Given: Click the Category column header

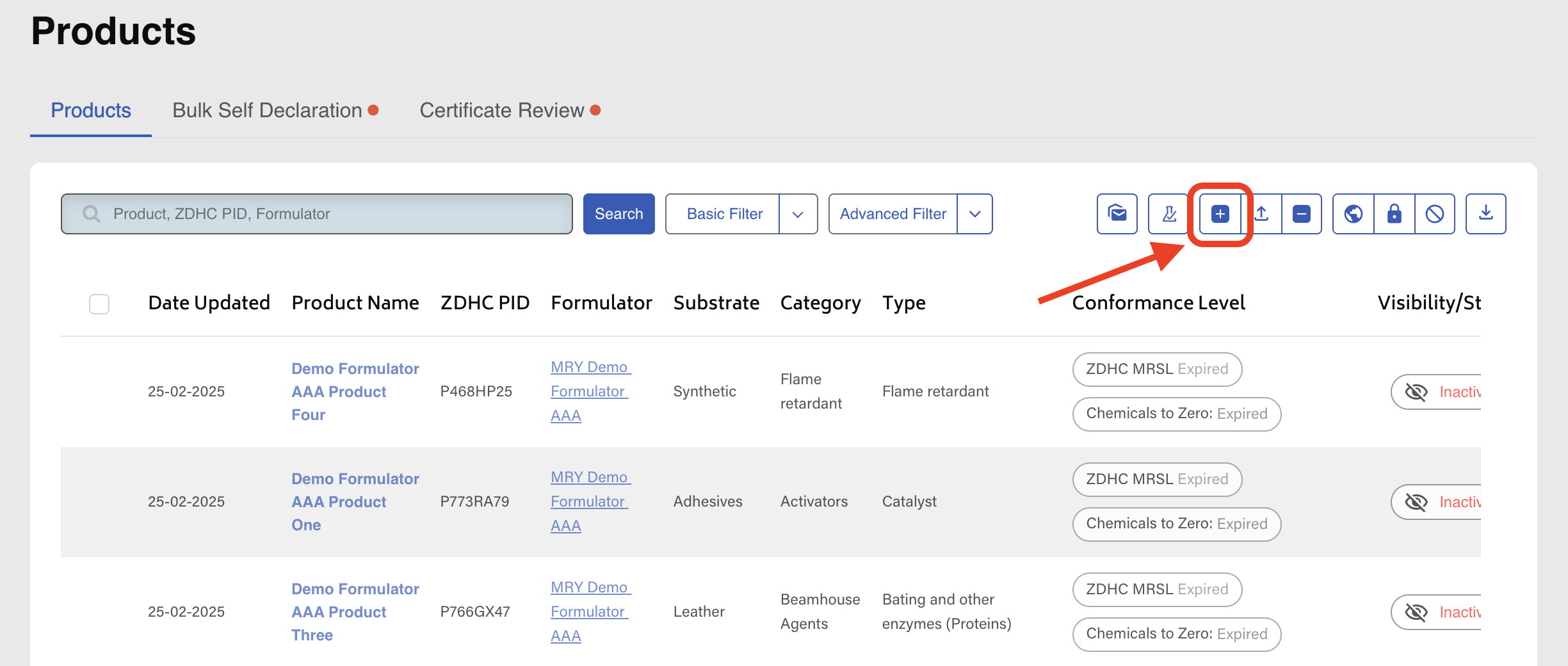Looking at the screenshot, I should [x=820, y=304].
